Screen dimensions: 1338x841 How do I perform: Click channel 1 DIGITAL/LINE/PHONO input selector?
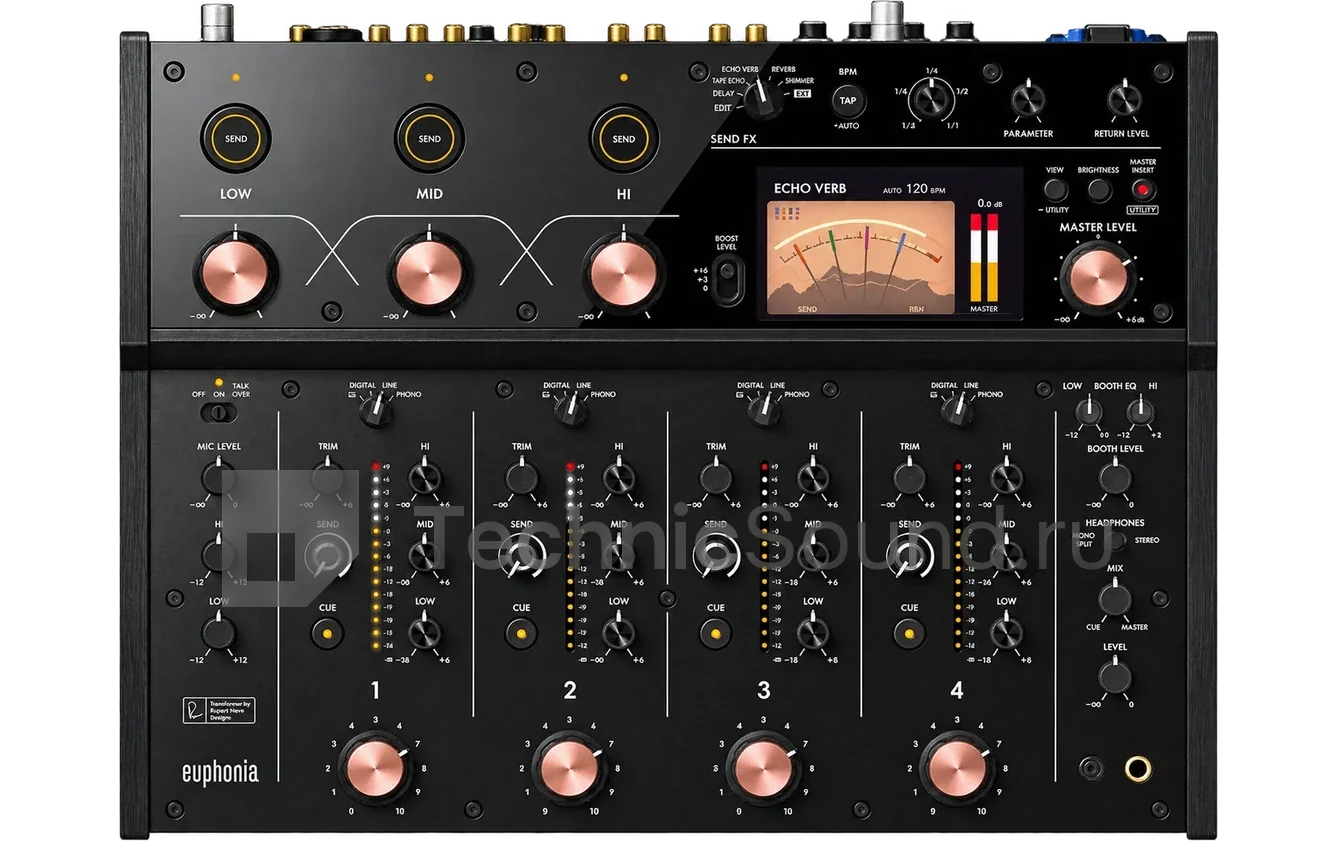375,409
